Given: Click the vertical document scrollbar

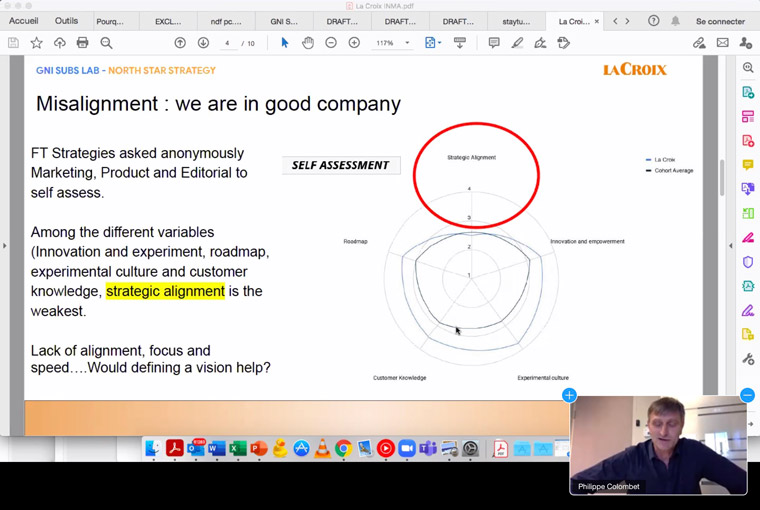Looking at the screenshot, I should point(722,177).
